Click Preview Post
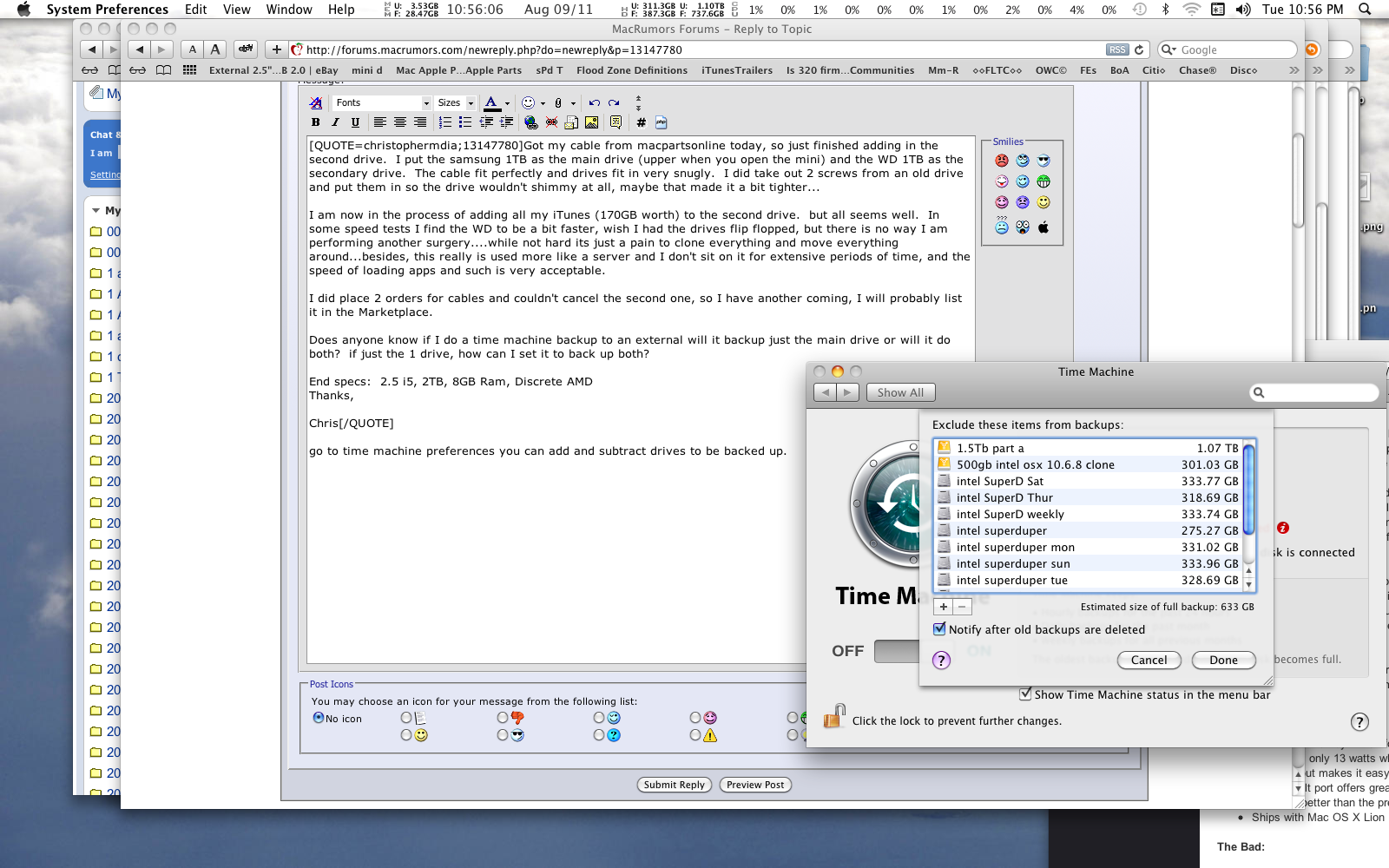The width and height of the screenshot is (1389, 868). click(755, 785)
